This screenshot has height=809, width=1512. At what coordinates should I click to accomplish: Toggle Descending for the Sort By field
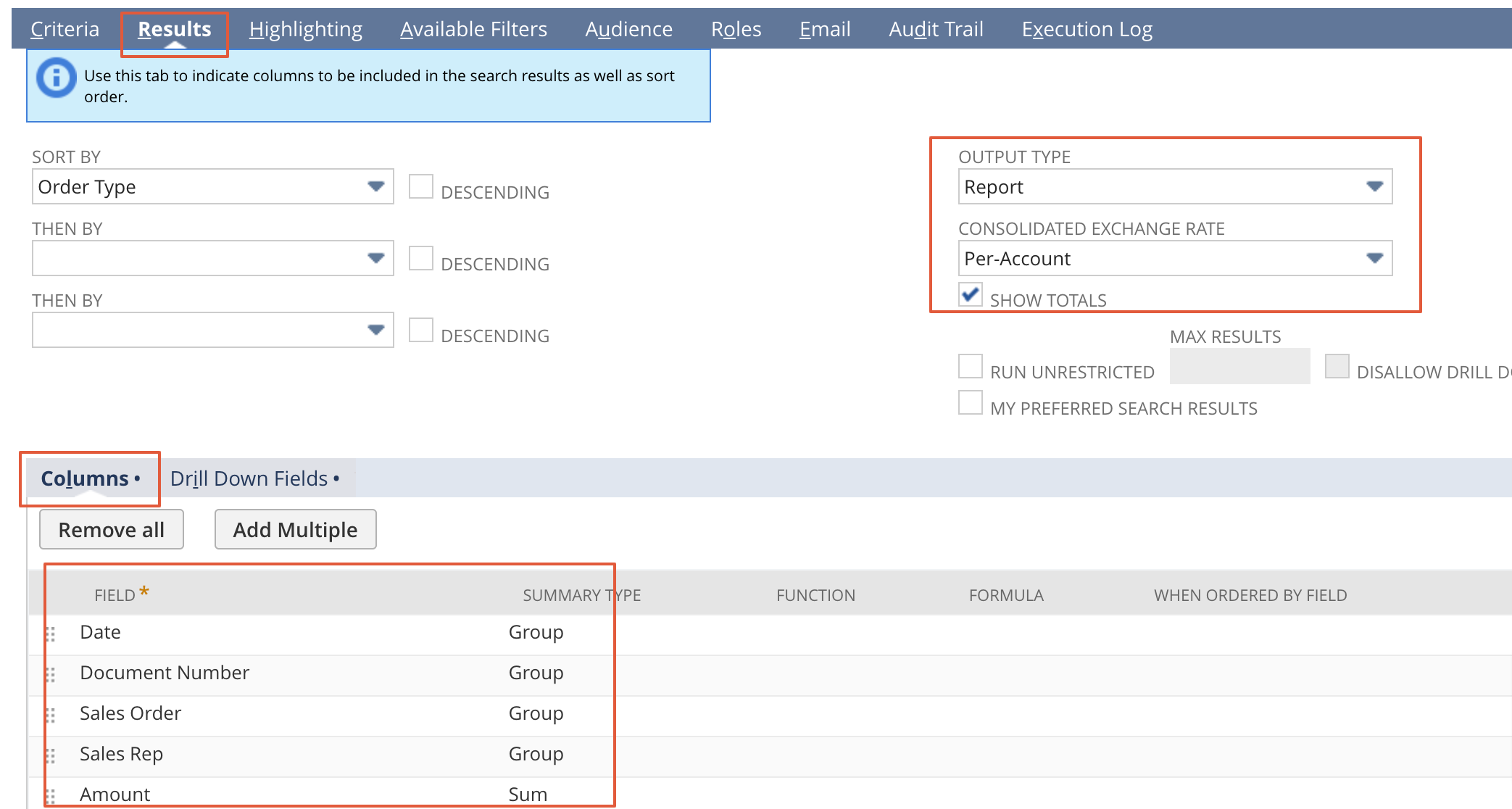(421, 186)
